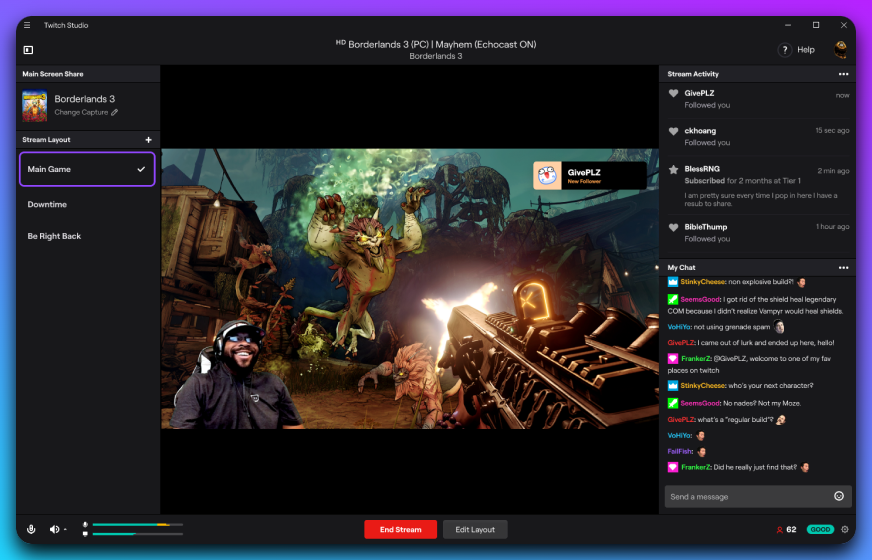The width and height of the screenshot is (872, 560).
Task: Click the Borderlands 3 category text under title
Action: [x=435, y=56]
